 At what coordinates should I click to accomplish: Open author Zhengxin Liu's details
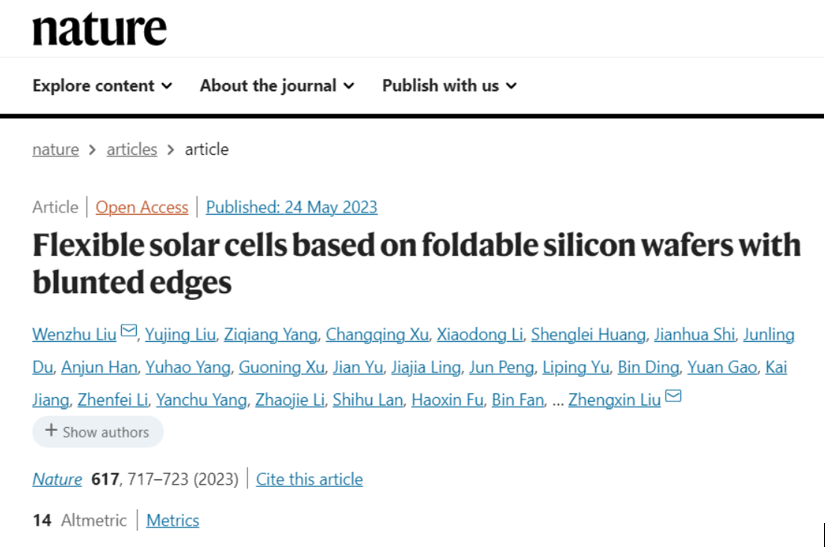pyautogui.click(x=614, y=400)
